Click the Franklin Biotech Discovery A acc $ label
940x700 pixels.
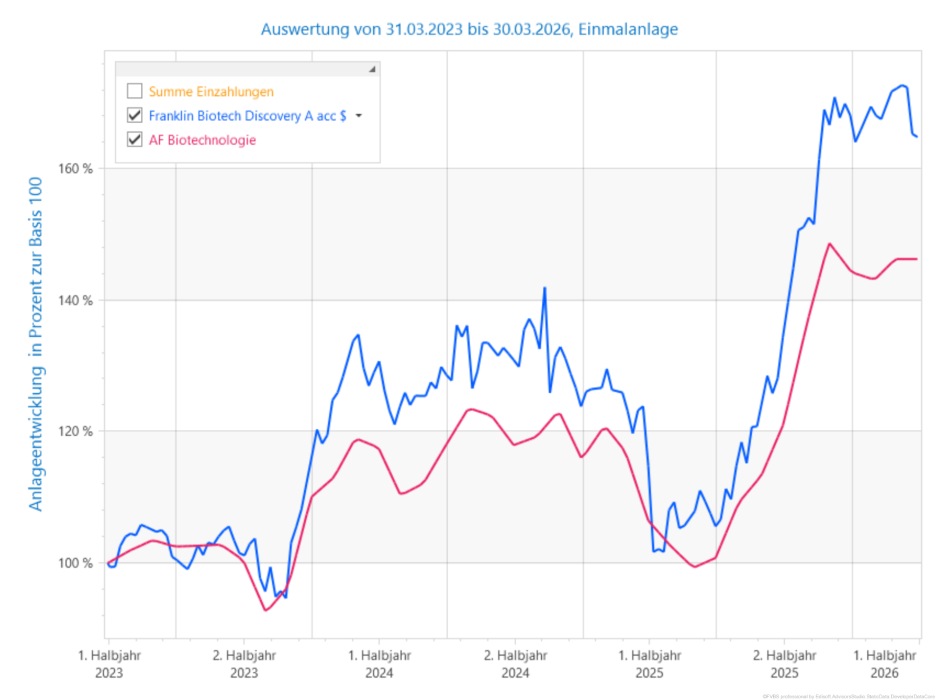pyautogui.click(x=247, y=116)
